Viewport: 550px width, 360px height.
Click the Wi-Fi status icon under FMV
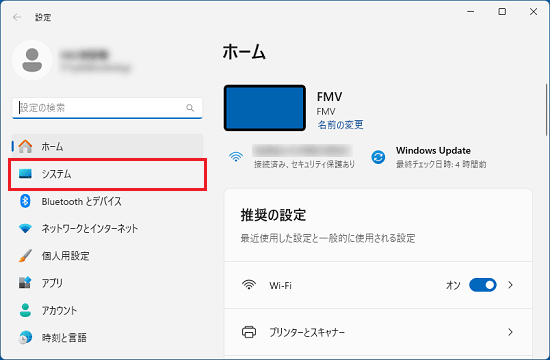pyautogui.click(x=236, y=156)
